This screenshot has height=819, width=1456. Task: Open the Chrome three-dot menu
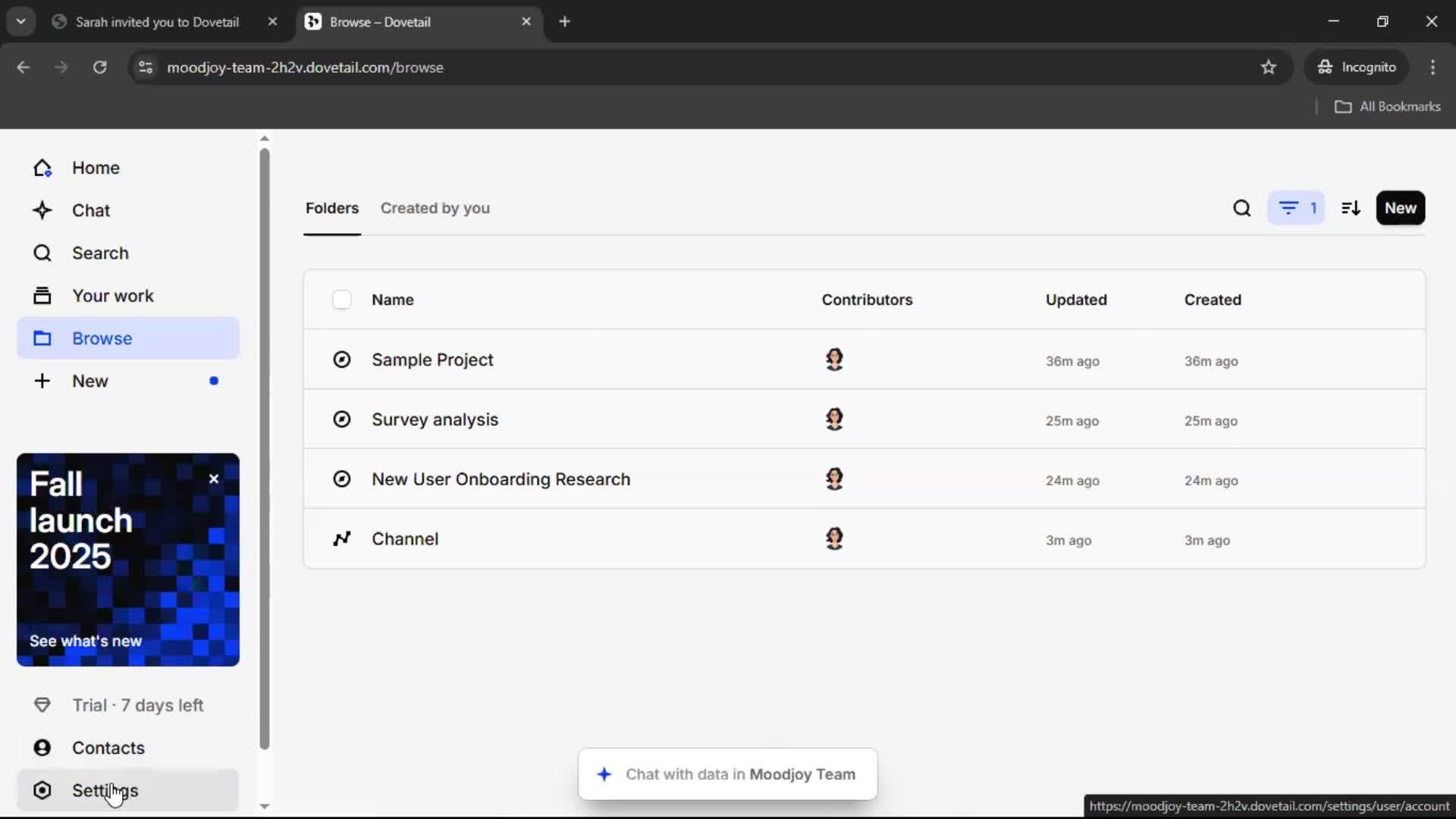(1432, 67)
